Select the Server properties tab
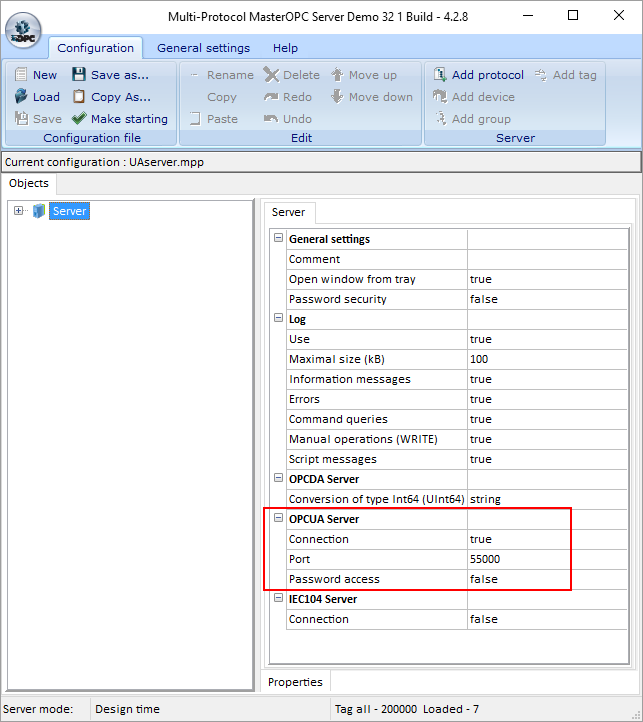Image resolution: width=643 pixels, height=722 pixels. click(288, 212)
